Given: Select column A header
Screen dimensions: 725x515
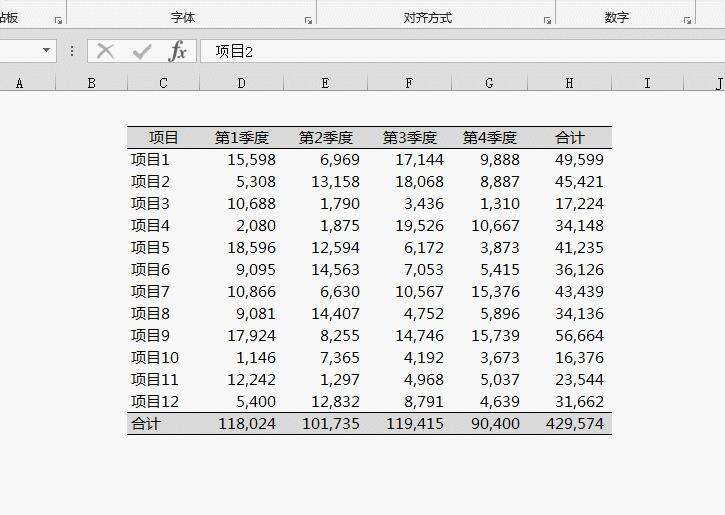Looking at the screenshot, I should tap(19, 83).
